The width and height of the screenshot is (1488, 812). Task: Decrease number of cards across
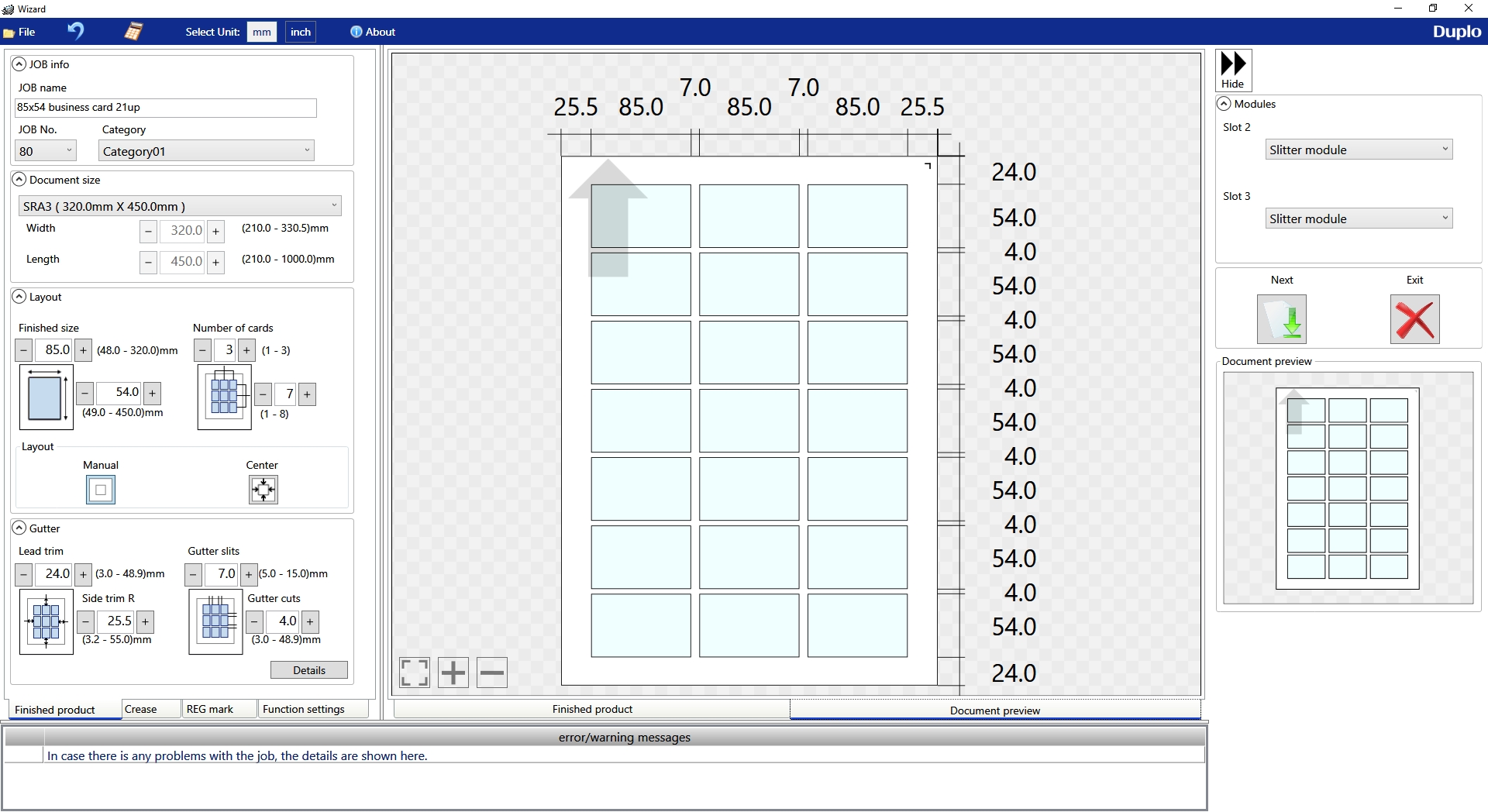(202, 350)
